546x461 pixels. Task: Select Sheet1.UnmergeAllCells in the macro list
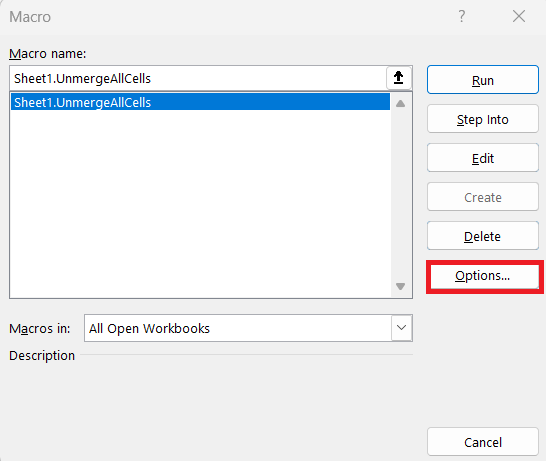coord(200,102)
